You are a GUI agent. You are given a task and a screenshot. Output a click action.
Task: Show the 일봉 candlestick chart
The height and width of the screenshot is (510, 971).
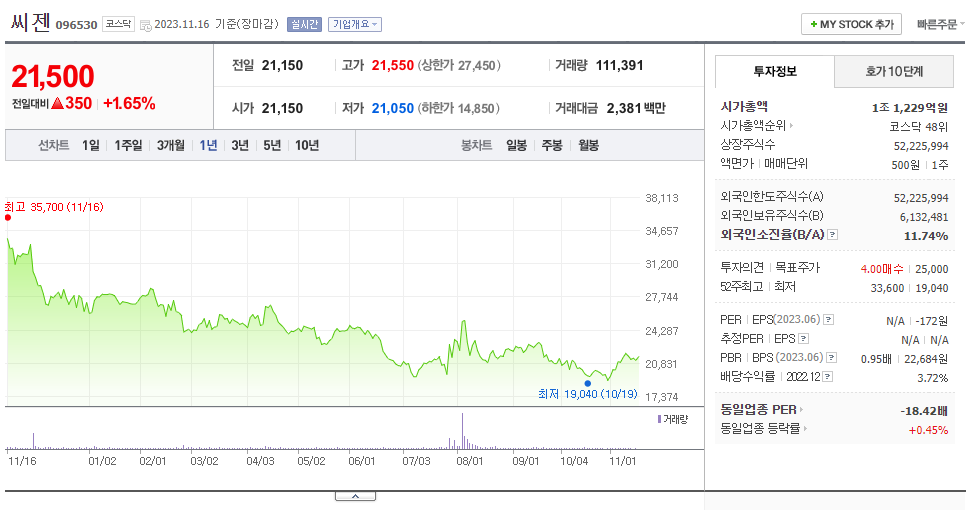click(x=516, y=145)
